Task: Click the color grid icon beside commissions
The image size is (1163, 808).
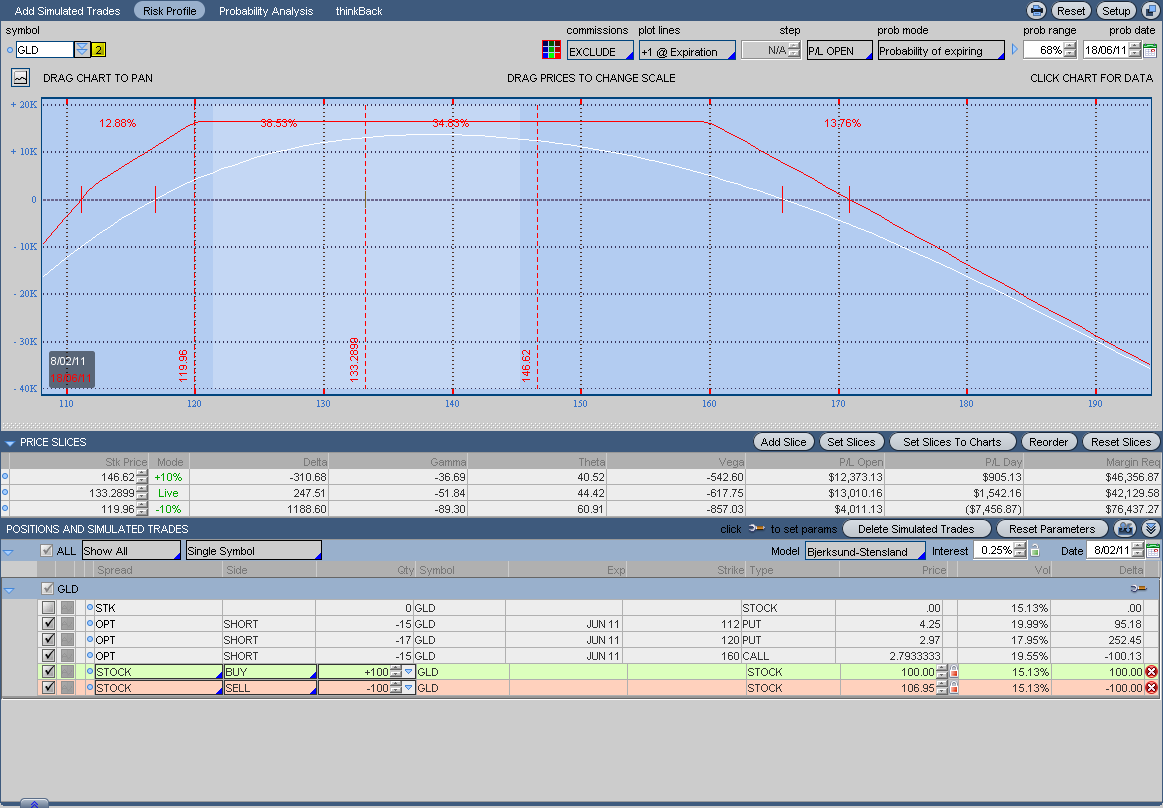Action: pos(551,50)
